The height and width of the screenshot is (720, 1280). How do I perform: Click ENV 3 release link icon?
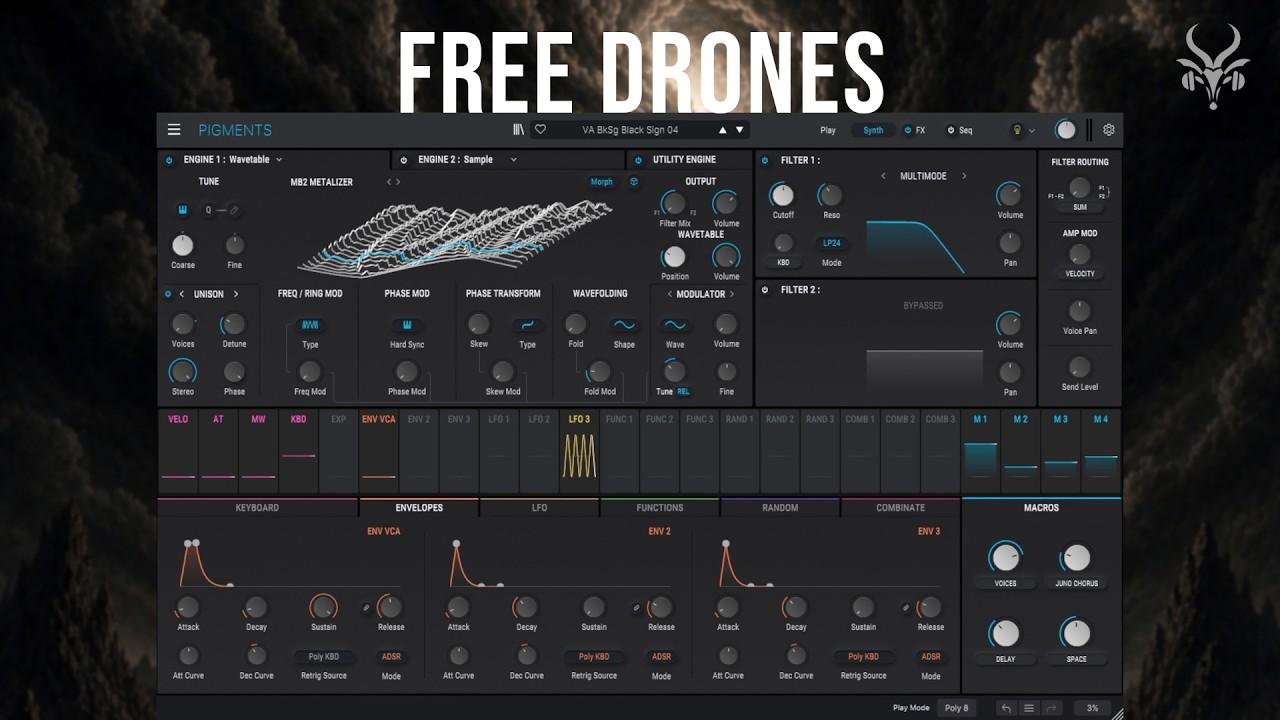[x=906, y=607]
